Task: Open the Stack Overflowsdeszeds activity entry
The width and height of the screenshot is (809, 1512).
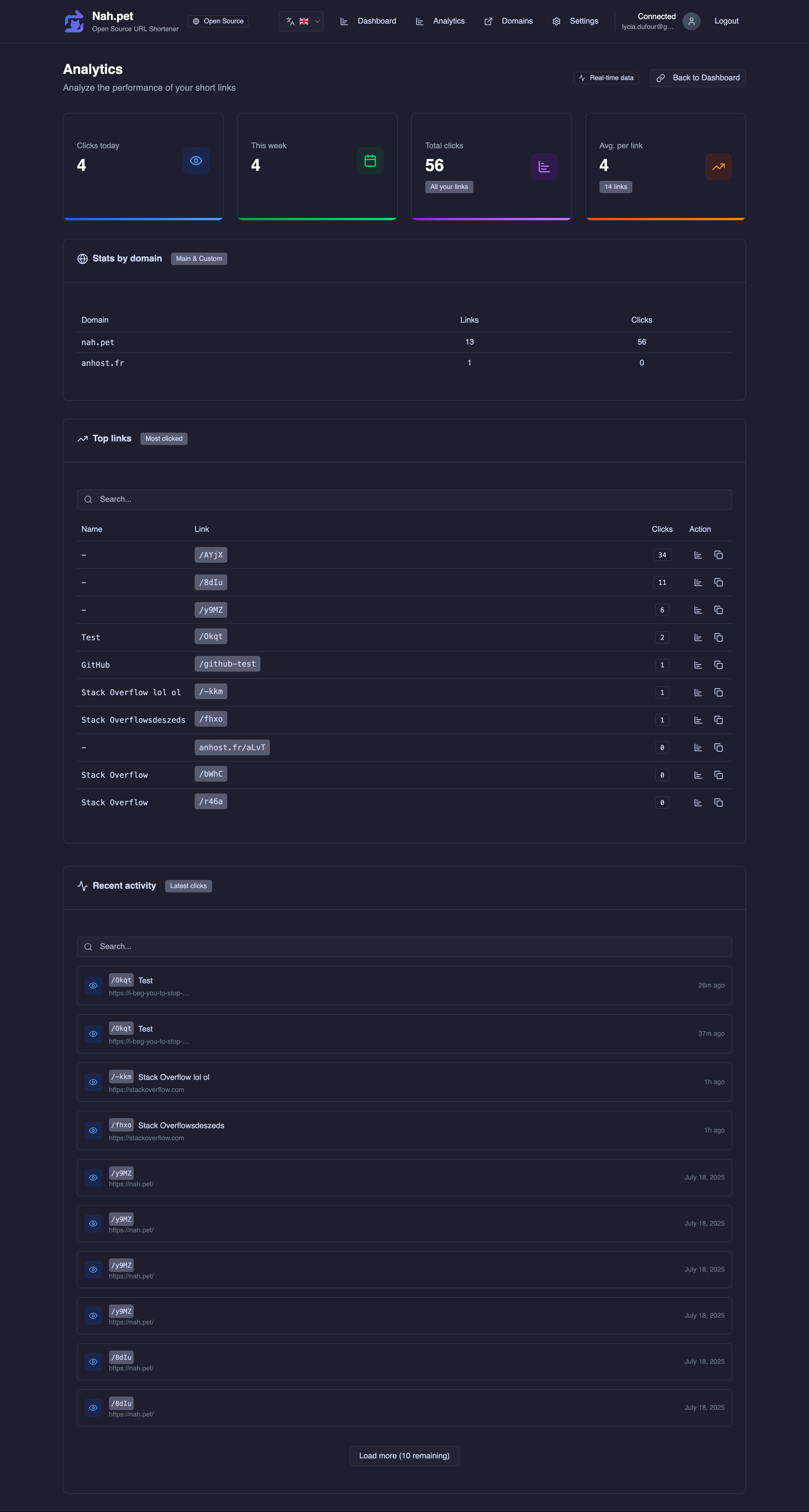Action: coord(404,1130)
